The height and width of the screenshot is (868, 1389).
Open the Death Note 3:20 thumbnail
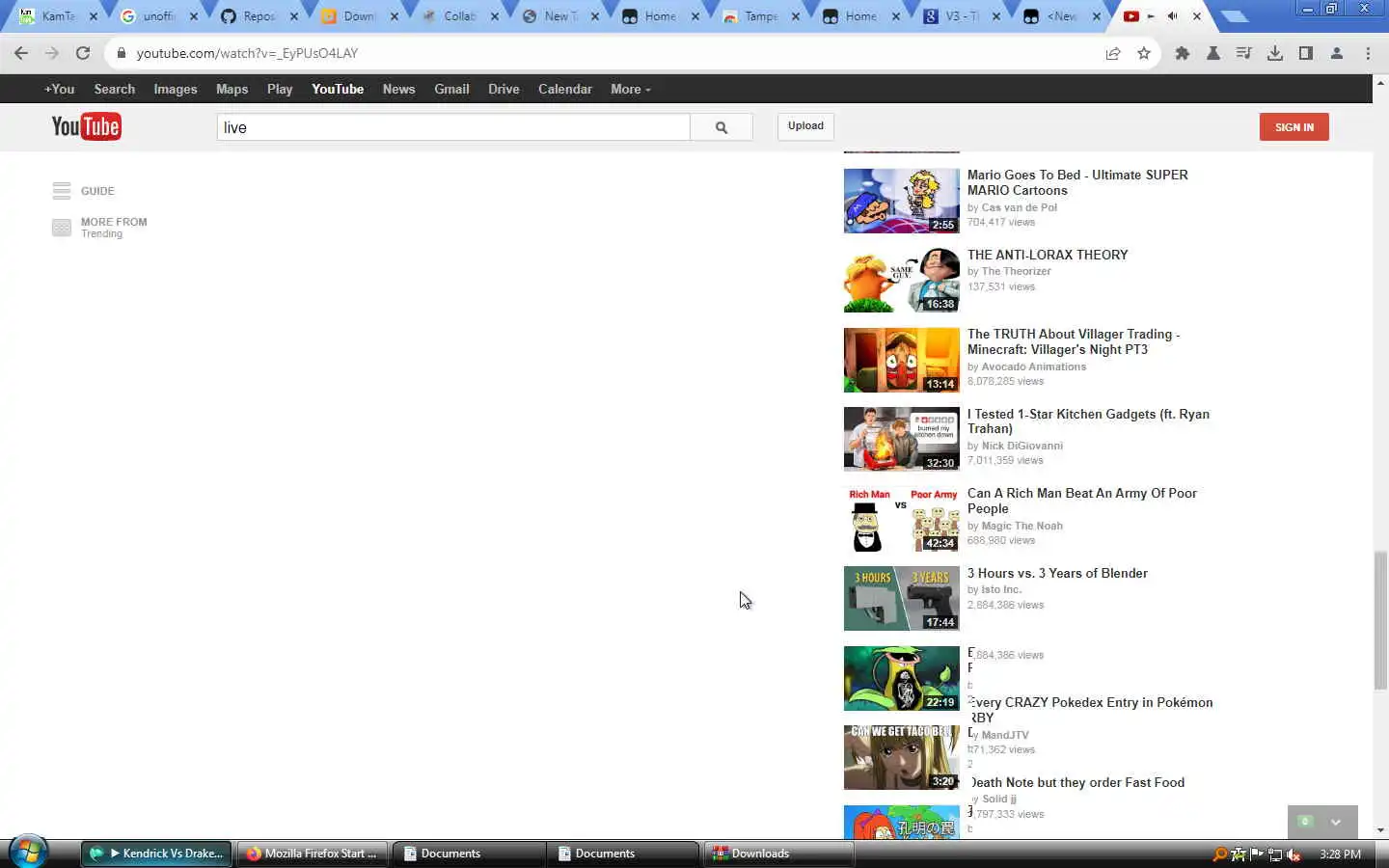[902, 757]
